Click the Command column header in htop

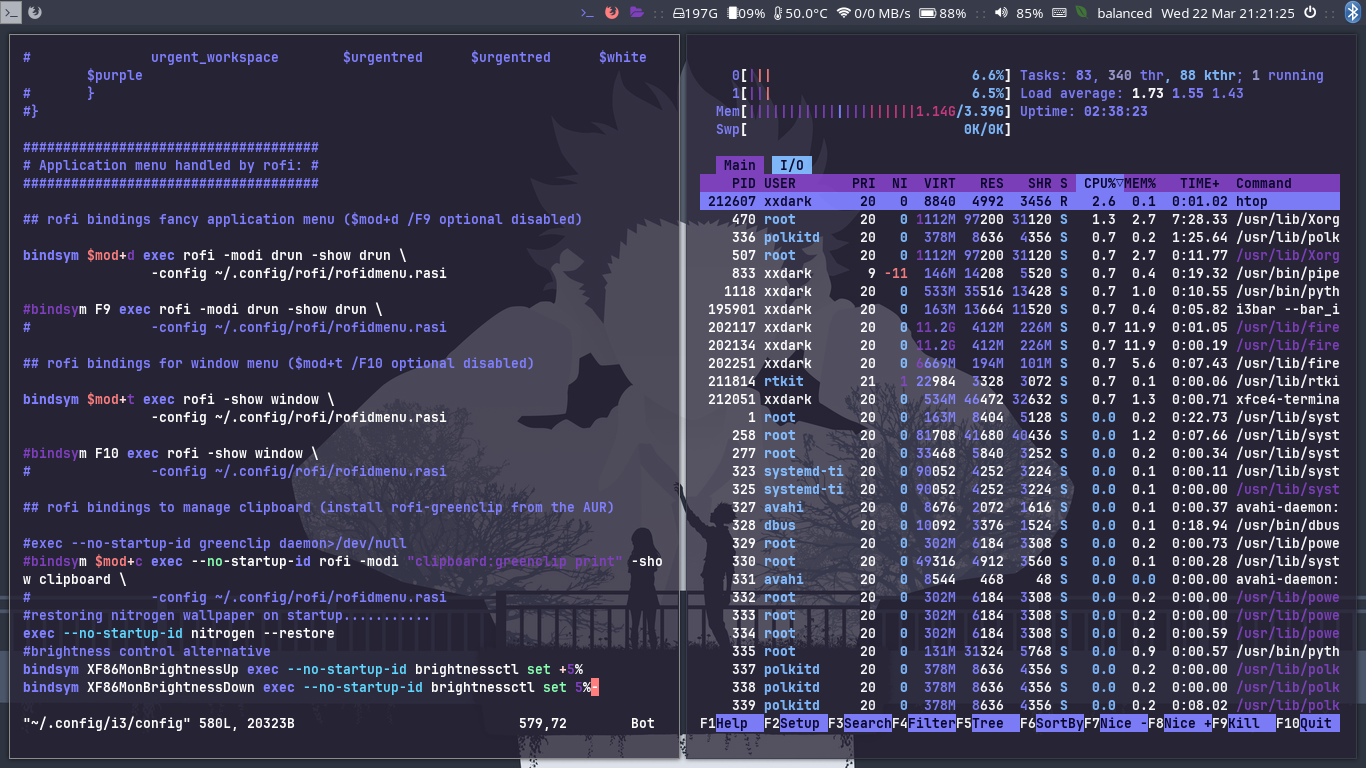click(1264, 183)
